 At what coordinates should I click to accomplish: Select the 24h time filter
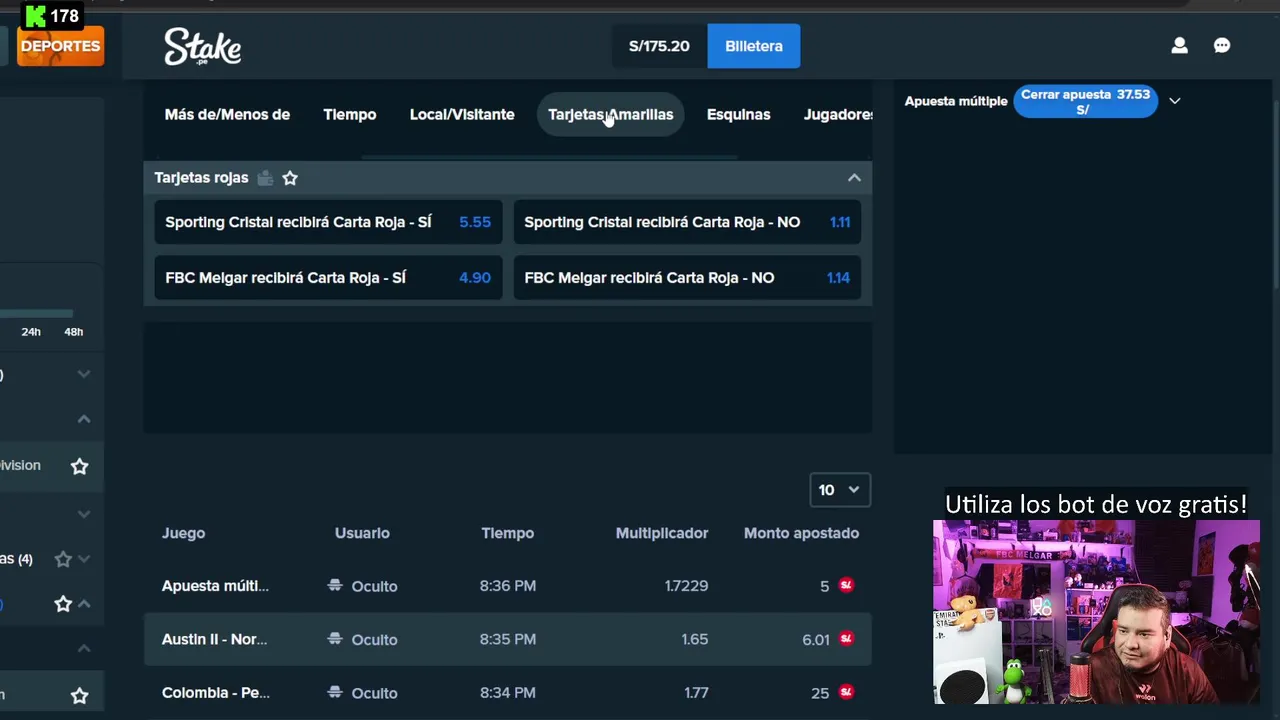[31, 332]
